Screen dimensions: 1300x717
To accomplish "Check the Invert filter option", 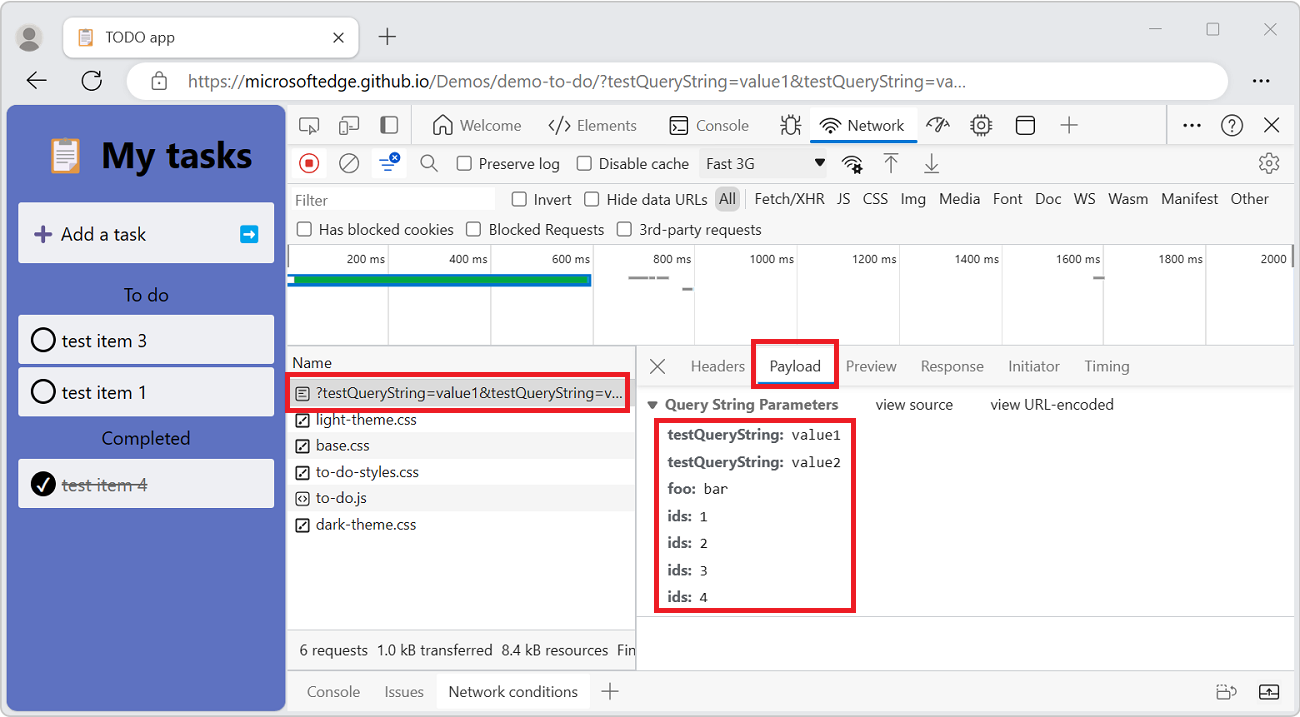I will tap(517, 199).
